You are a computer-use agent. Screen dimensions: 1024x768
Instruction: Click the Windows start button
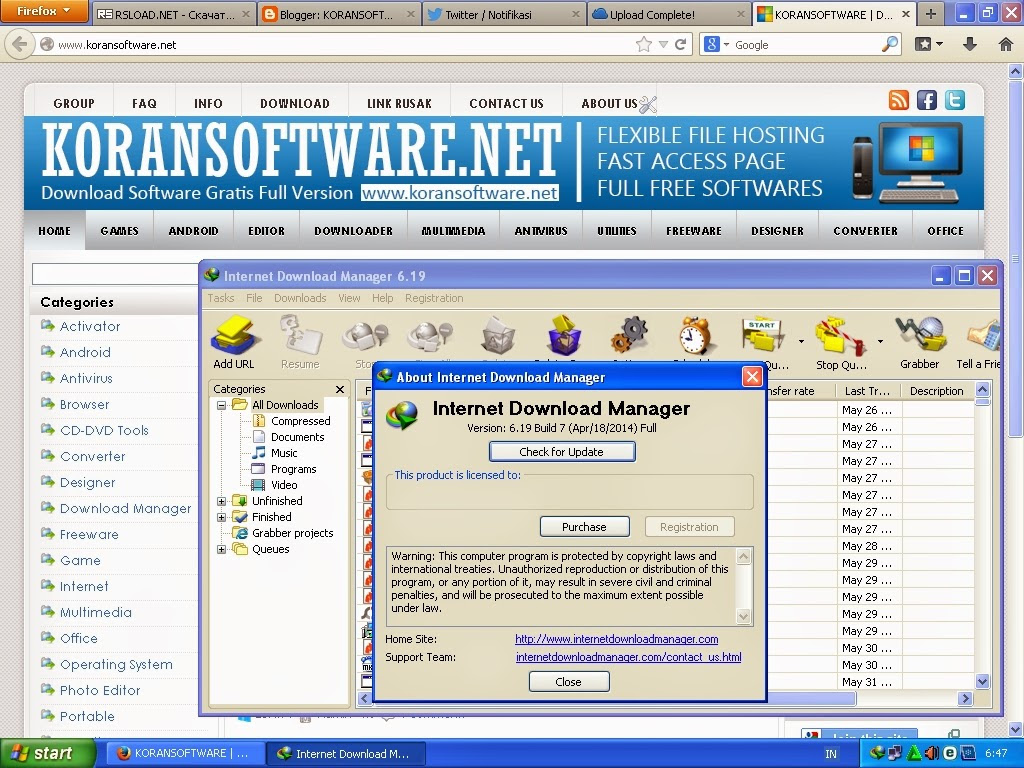pyautogui.click(x=47, y=754)
